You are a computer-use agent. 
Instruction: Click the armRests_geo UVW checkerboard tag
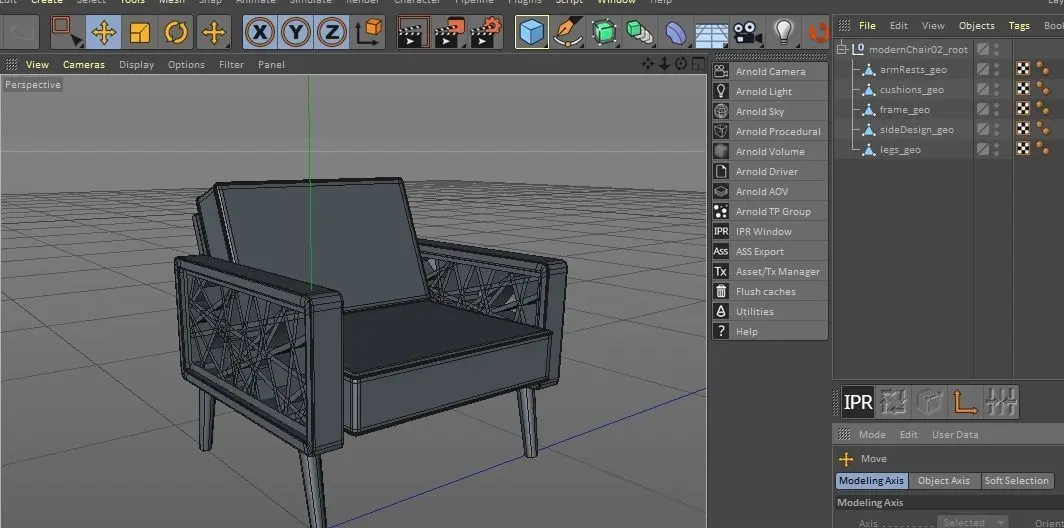click(1023, 69)
